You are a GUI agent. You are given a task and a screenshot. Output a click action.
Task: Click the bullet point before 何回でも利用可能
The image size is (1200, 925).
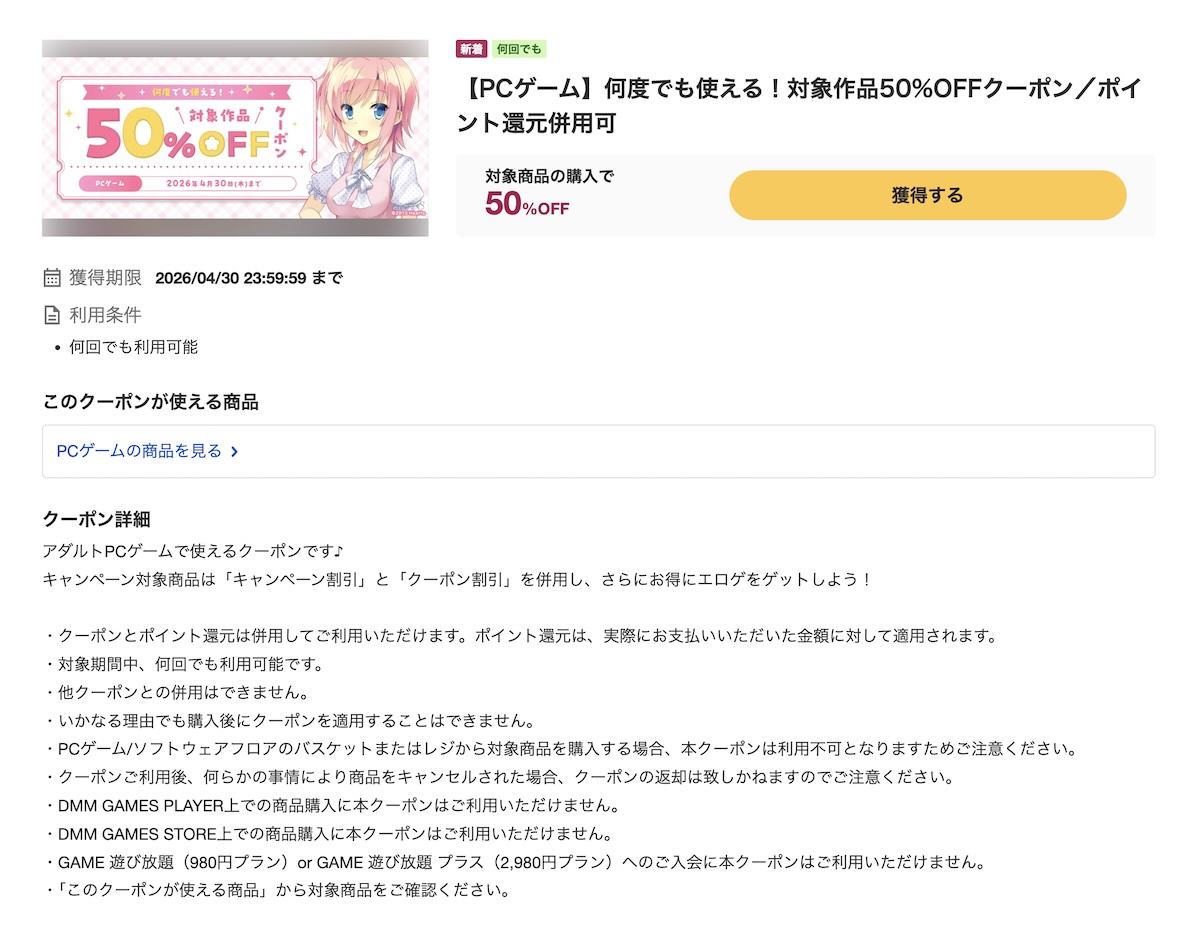tap(58, 347)
